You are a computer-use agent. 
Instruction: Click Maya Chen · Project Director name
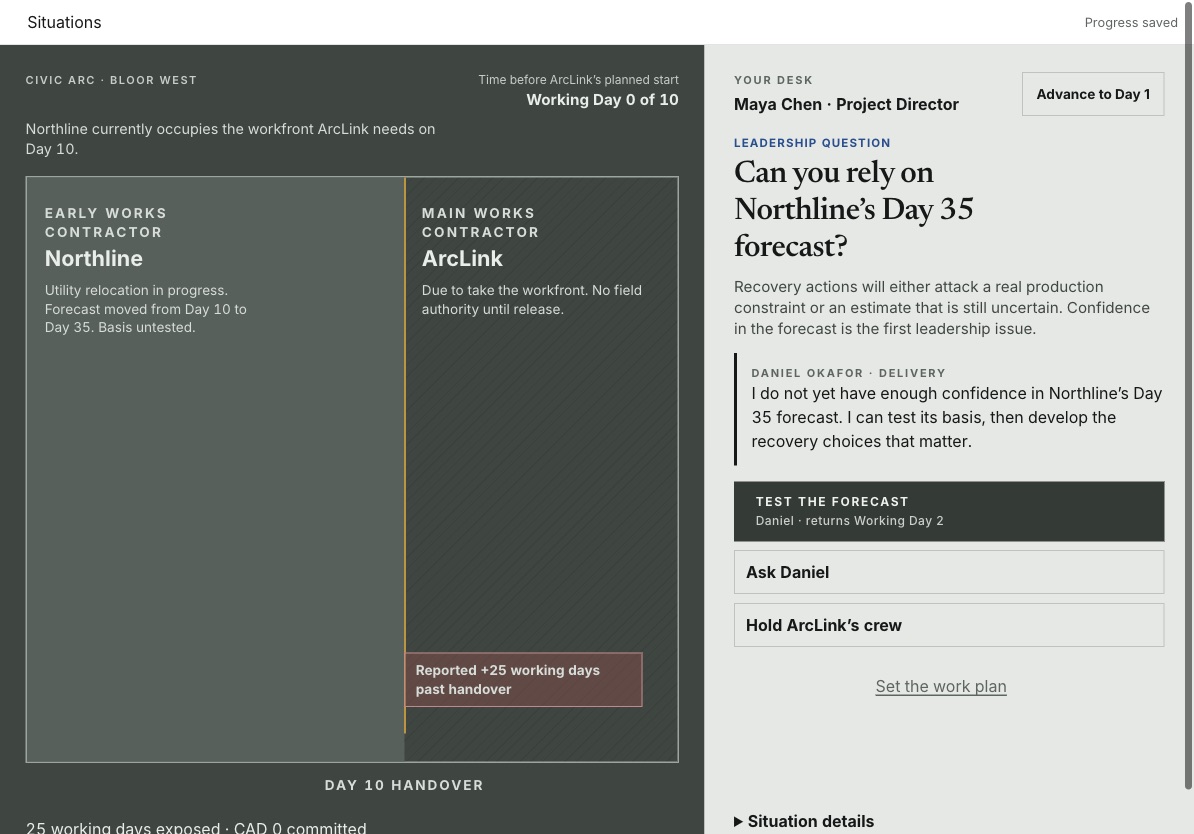tap(846, 104)
